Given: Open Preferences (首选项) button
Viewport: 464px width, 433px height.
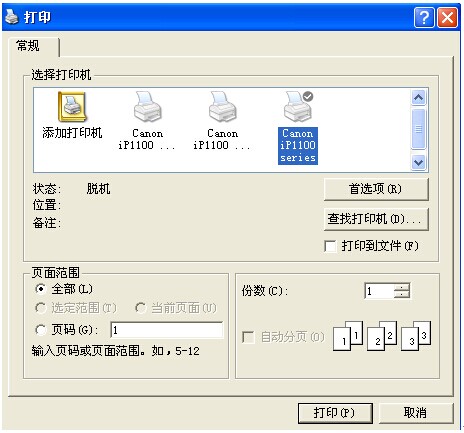Looking at the screenshot, I should pyautogui.click(x=376, y=189).
